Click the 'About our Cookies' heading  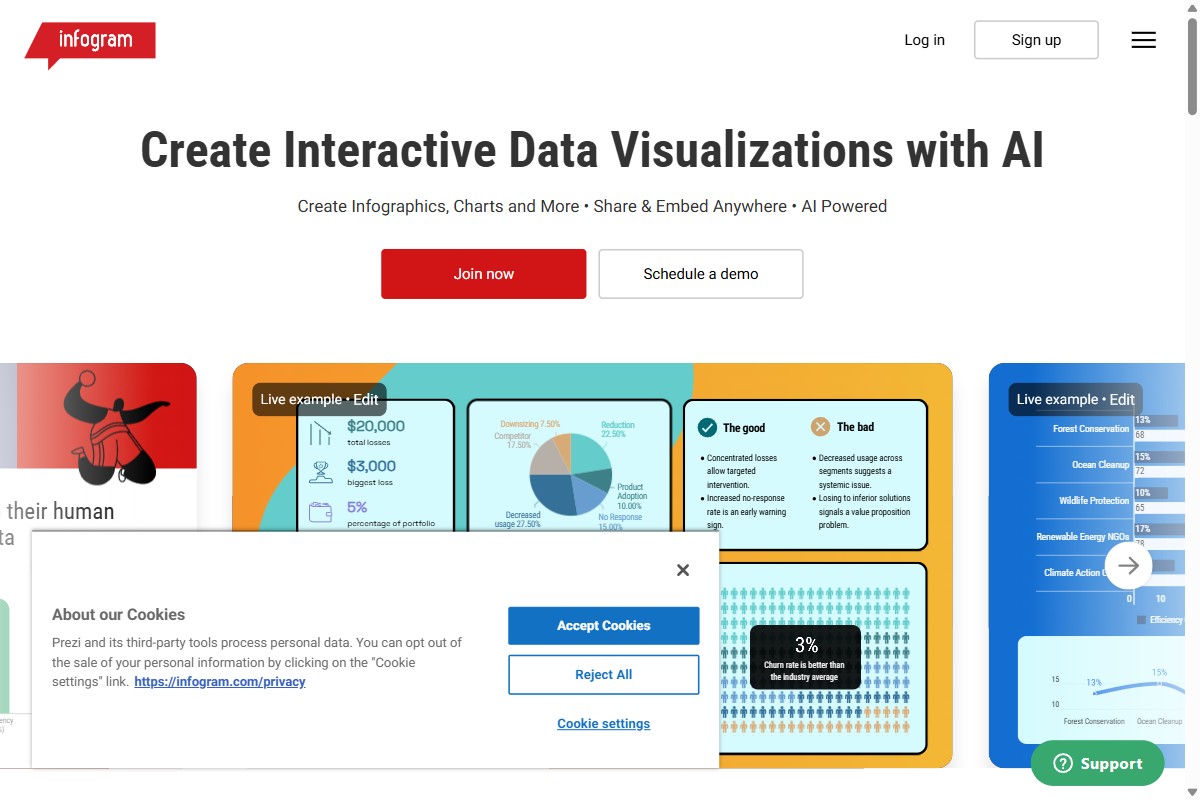(x=119, y=615)
